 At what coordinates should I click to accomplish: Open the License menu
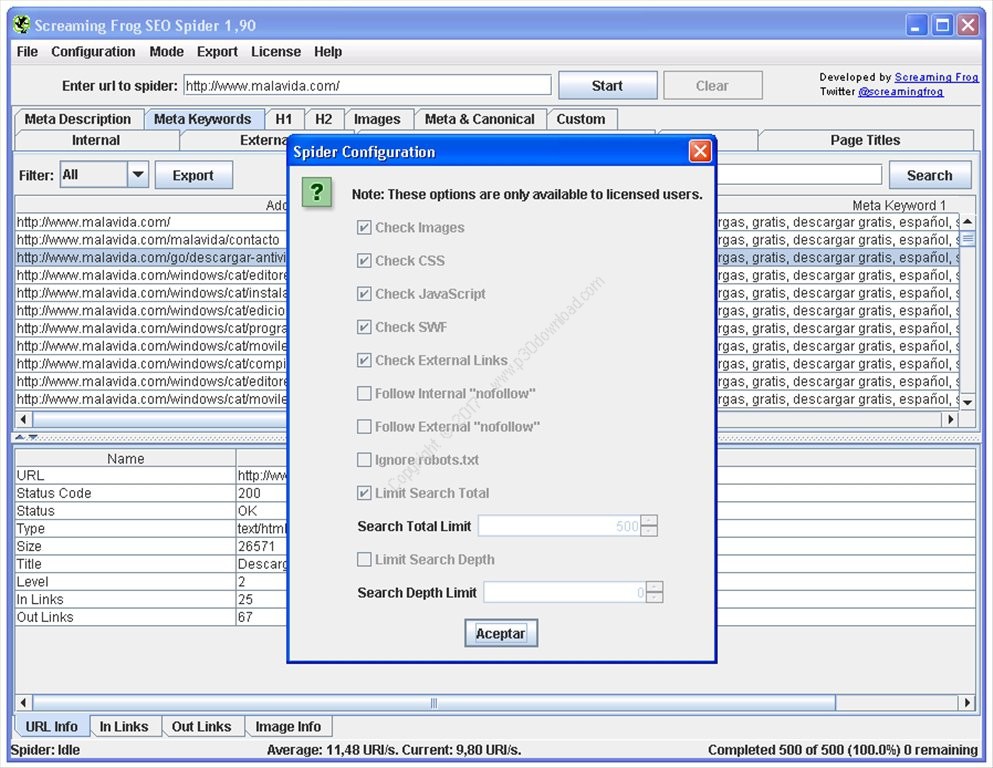coord(276,52)
